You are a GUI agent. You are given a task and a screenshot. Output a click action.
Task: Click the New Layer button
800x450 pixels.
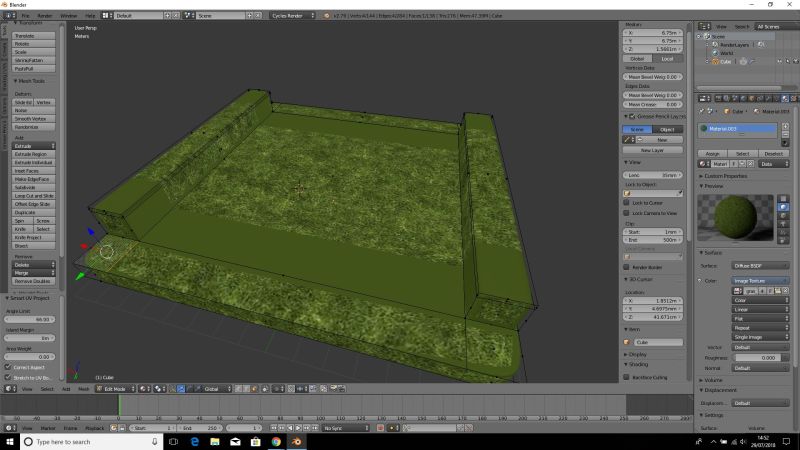(653, 150)
